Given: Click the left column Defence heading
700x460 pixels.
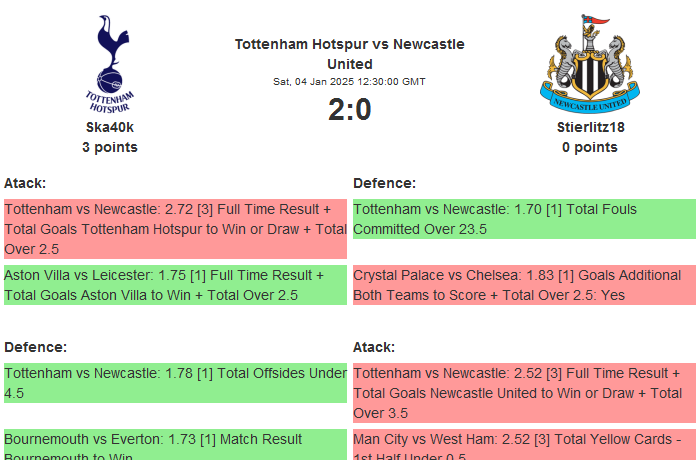Looking at the screenshot, I should point(36,347).
